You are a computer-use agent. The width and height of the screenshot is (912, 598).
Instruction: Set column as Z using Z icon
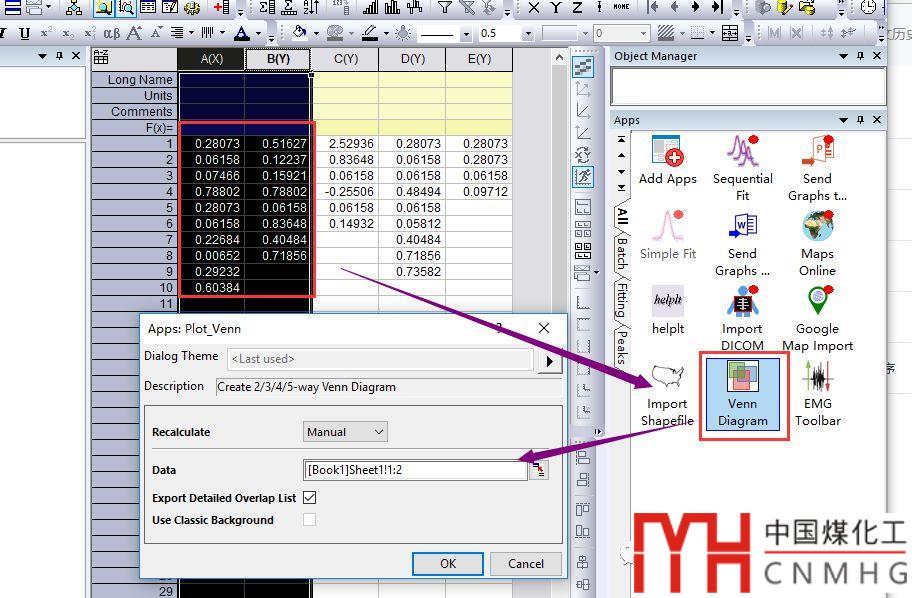pos(577,7)
